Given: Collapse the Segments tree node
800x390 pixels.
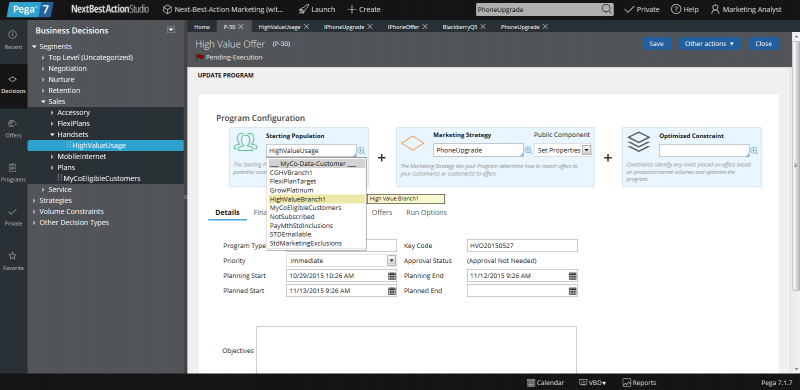Looking at the screenshot, I should click(x=34, y=46).
